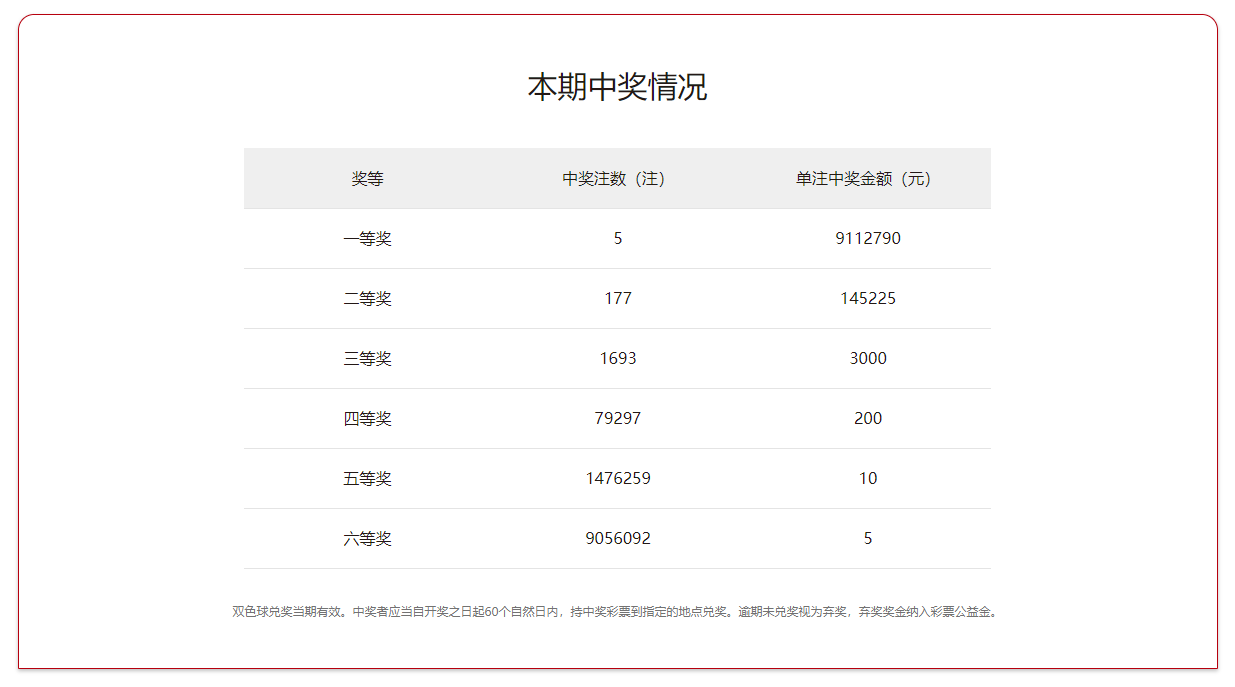Click the first prize amount 9112790
The image size is (1235, 687).
coord(867,239)
